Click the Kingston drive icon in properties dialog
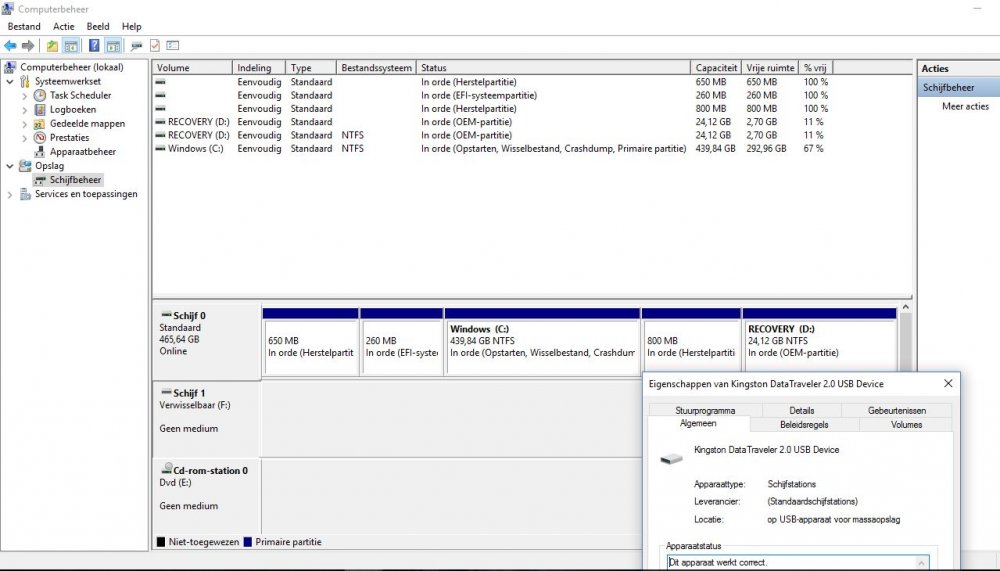This screenshot has width=1000, height=571. pyautogui.click(x=671, y=458)
